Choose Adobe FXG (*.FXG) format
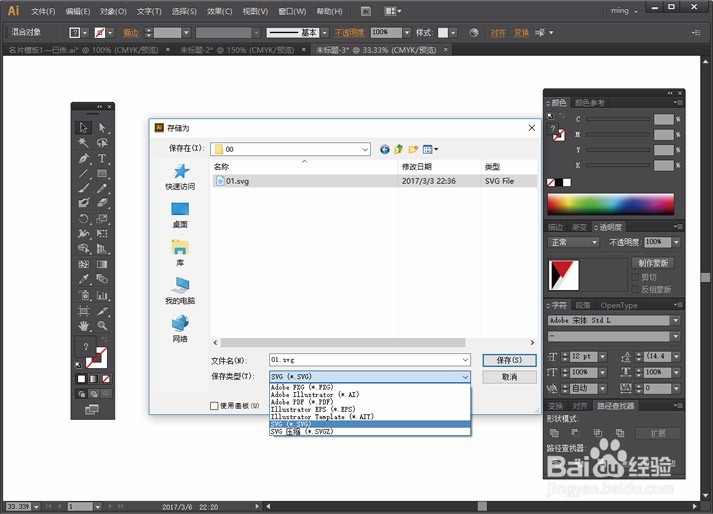713x514 pixels. (302, 388)
